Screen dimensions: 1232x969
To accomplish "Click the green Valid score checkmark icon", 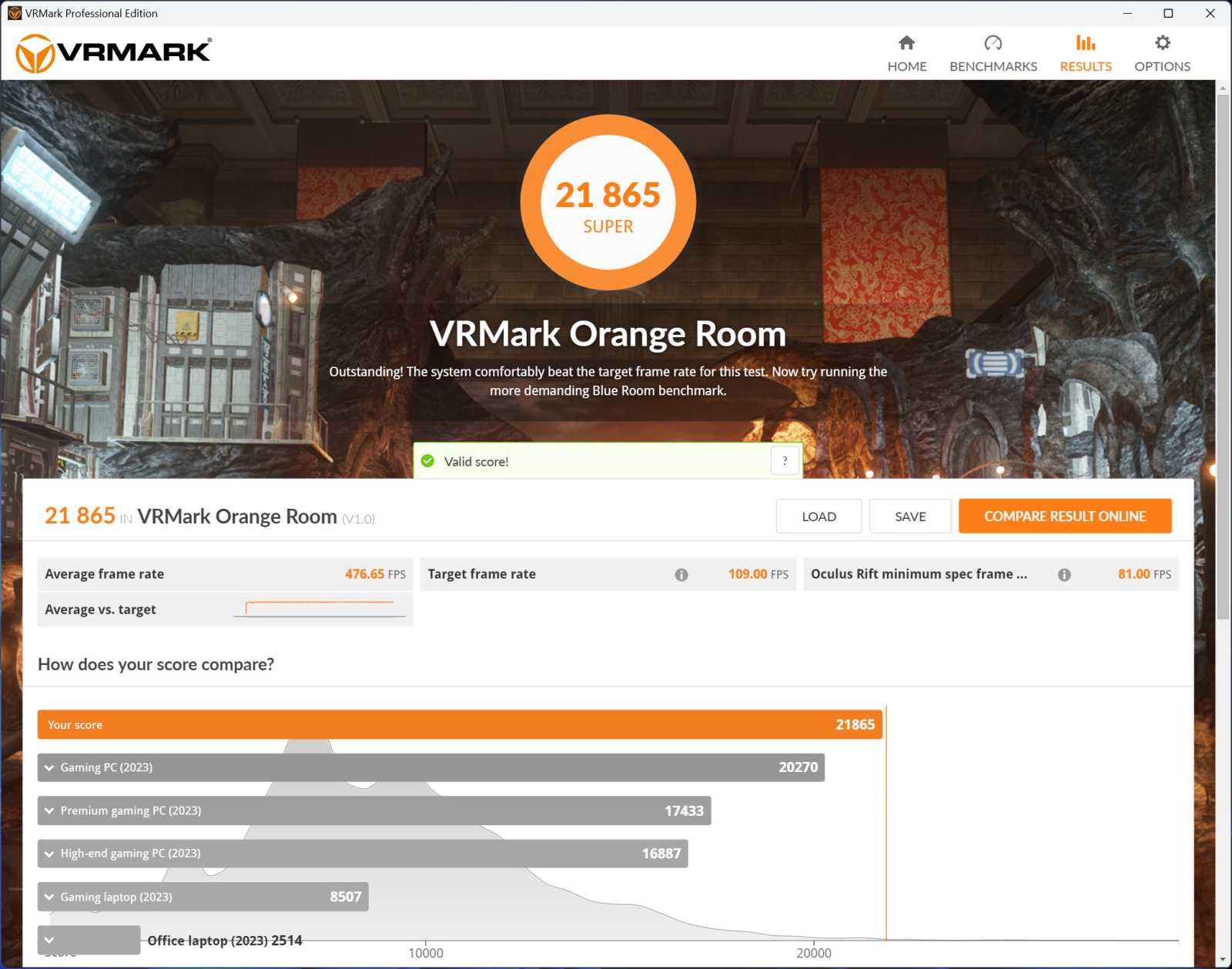I will pos(427,461).
